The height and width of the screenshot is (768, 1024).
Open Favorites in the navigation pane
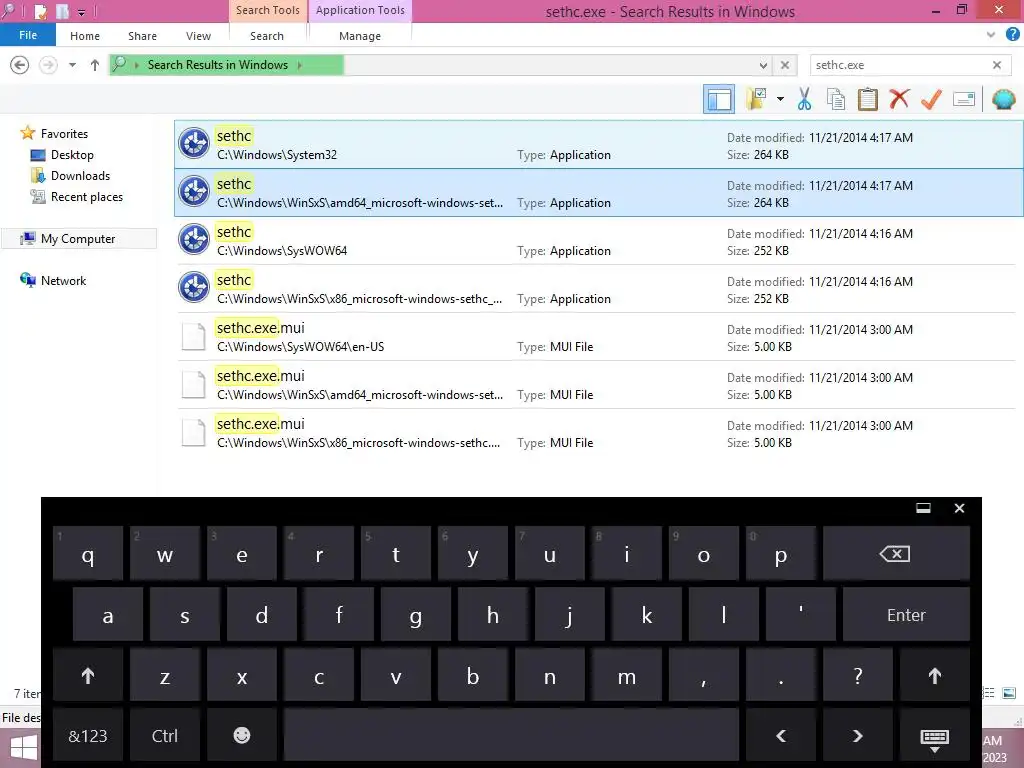pyautogui.click(x=64, y=133)
